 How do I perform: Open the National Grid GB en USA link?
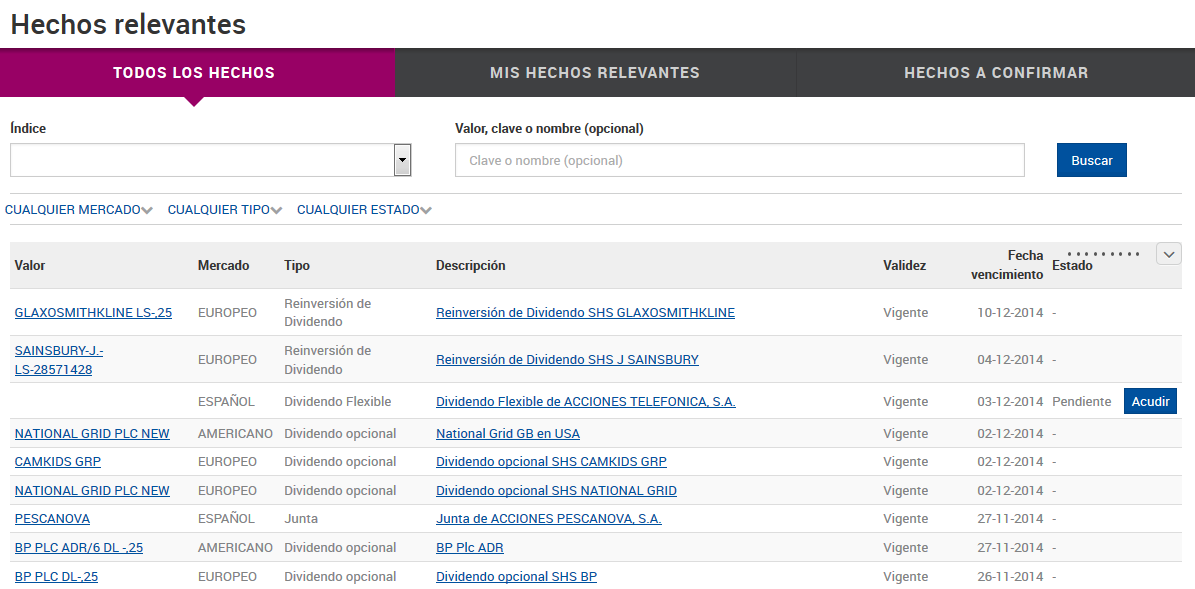pyautogui.click(x=508, y=434)
